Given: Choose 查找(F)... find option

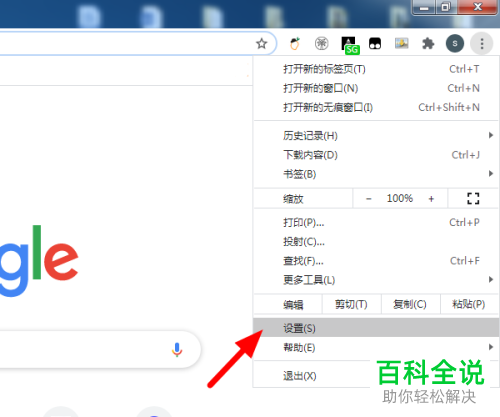Looking at the screenshot, I should tap(376, 261).
